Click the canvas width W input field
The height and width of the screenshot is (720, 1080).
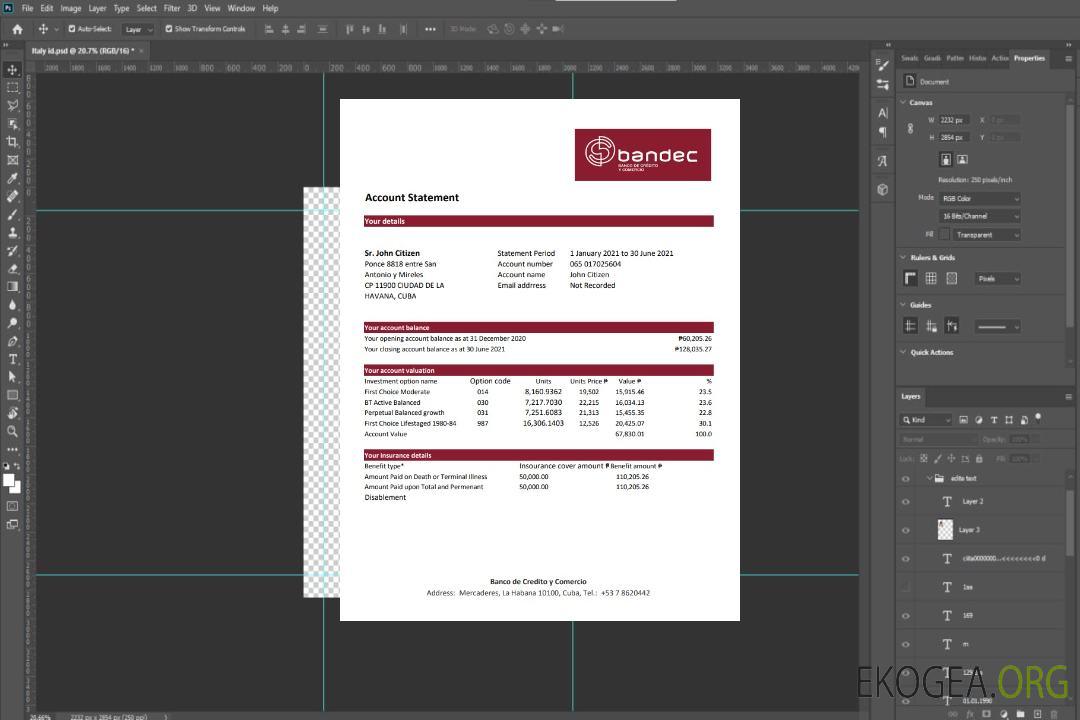click(x=954, y=120)
